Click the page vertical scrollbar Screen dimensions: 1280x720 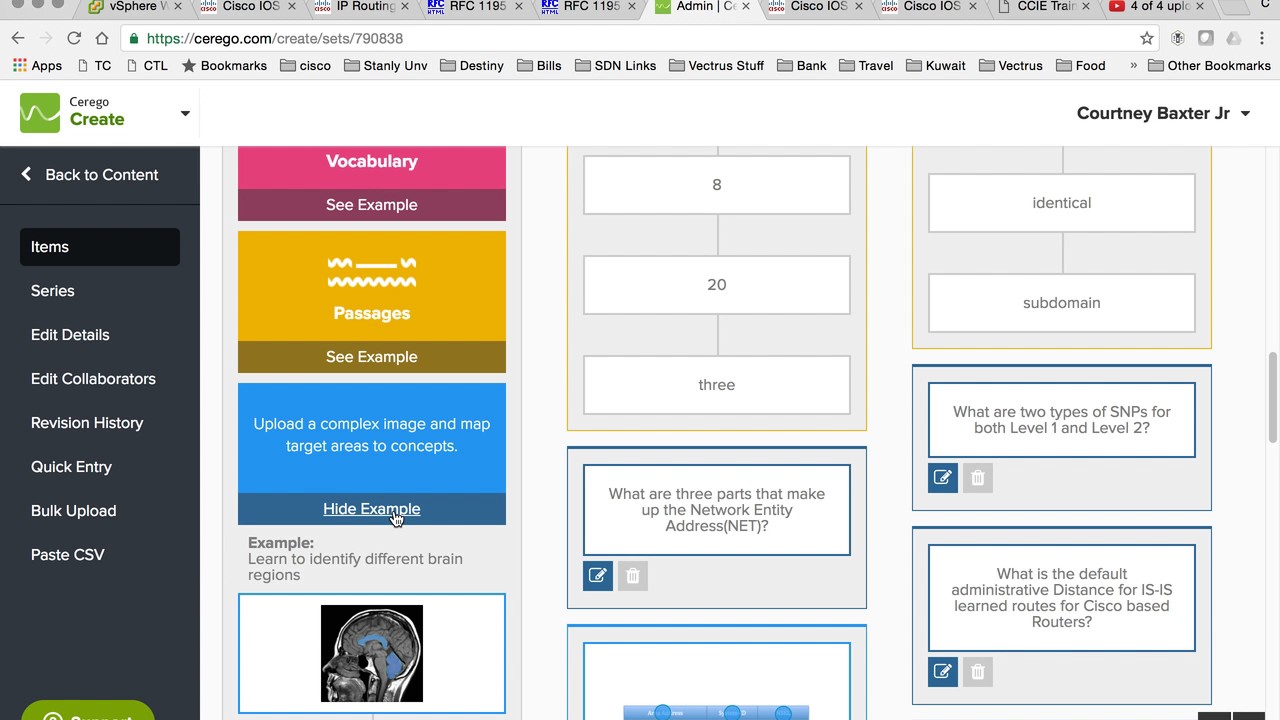(1273, 397)
